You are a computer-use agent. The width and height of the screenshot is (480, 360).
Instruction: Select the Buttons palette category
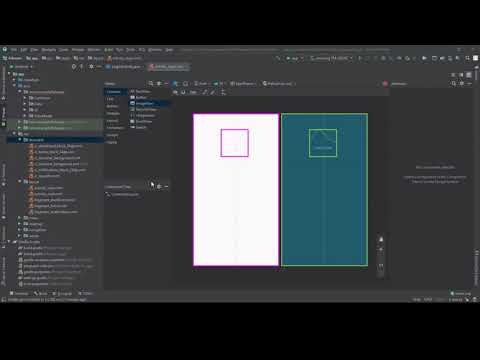[112, 106]
